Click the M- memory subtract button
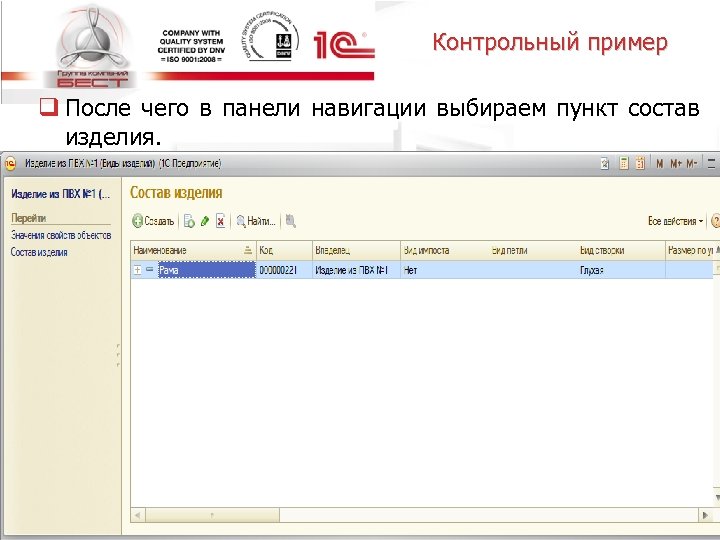 692,163
